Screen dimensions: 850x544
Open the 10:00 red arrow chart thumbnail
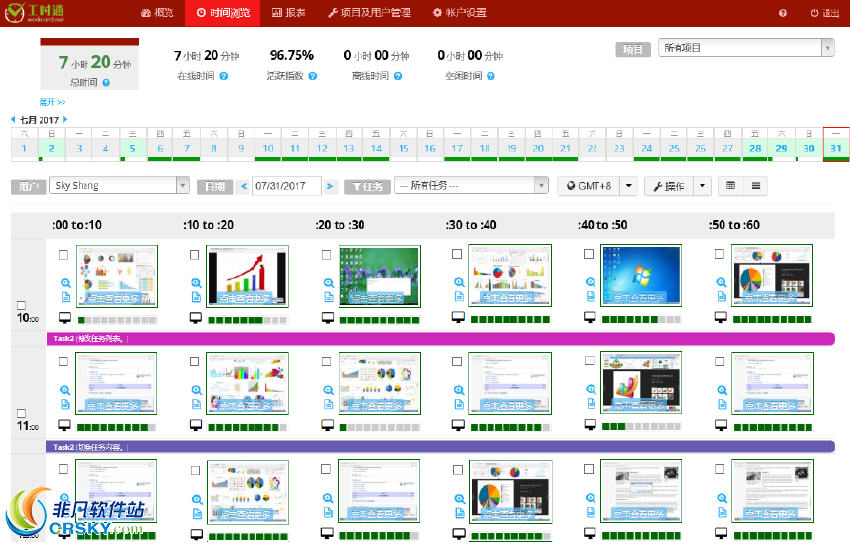click(247, 276)
